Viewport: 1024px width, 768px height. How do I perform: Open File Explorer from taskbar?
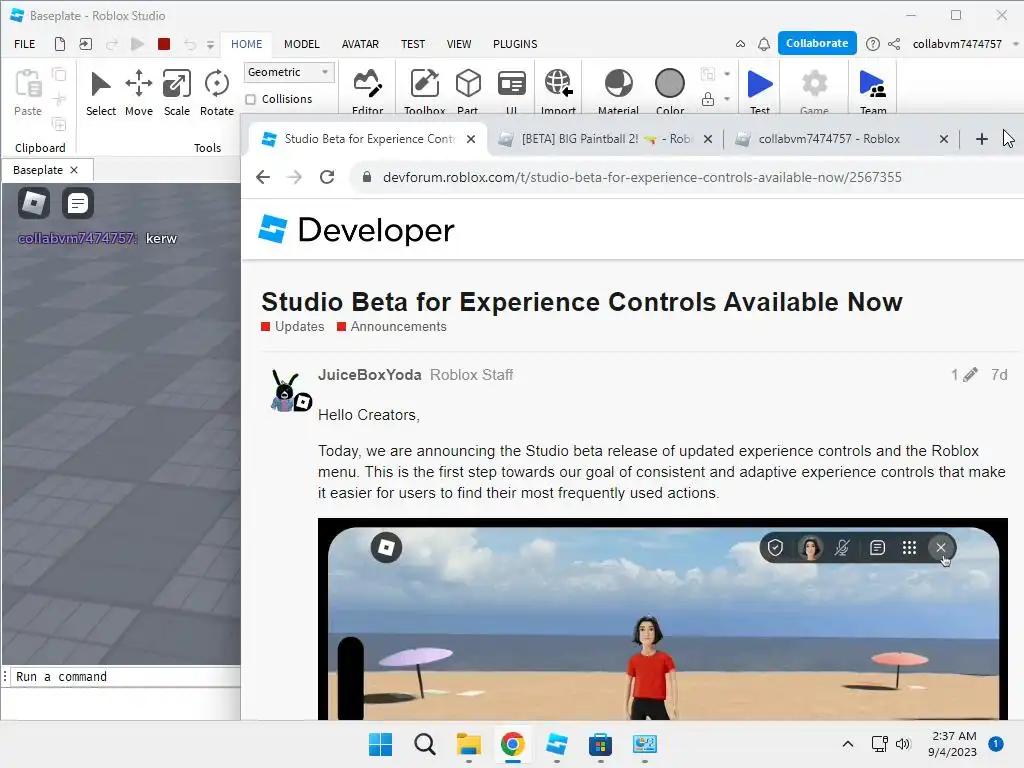point(468,744)
